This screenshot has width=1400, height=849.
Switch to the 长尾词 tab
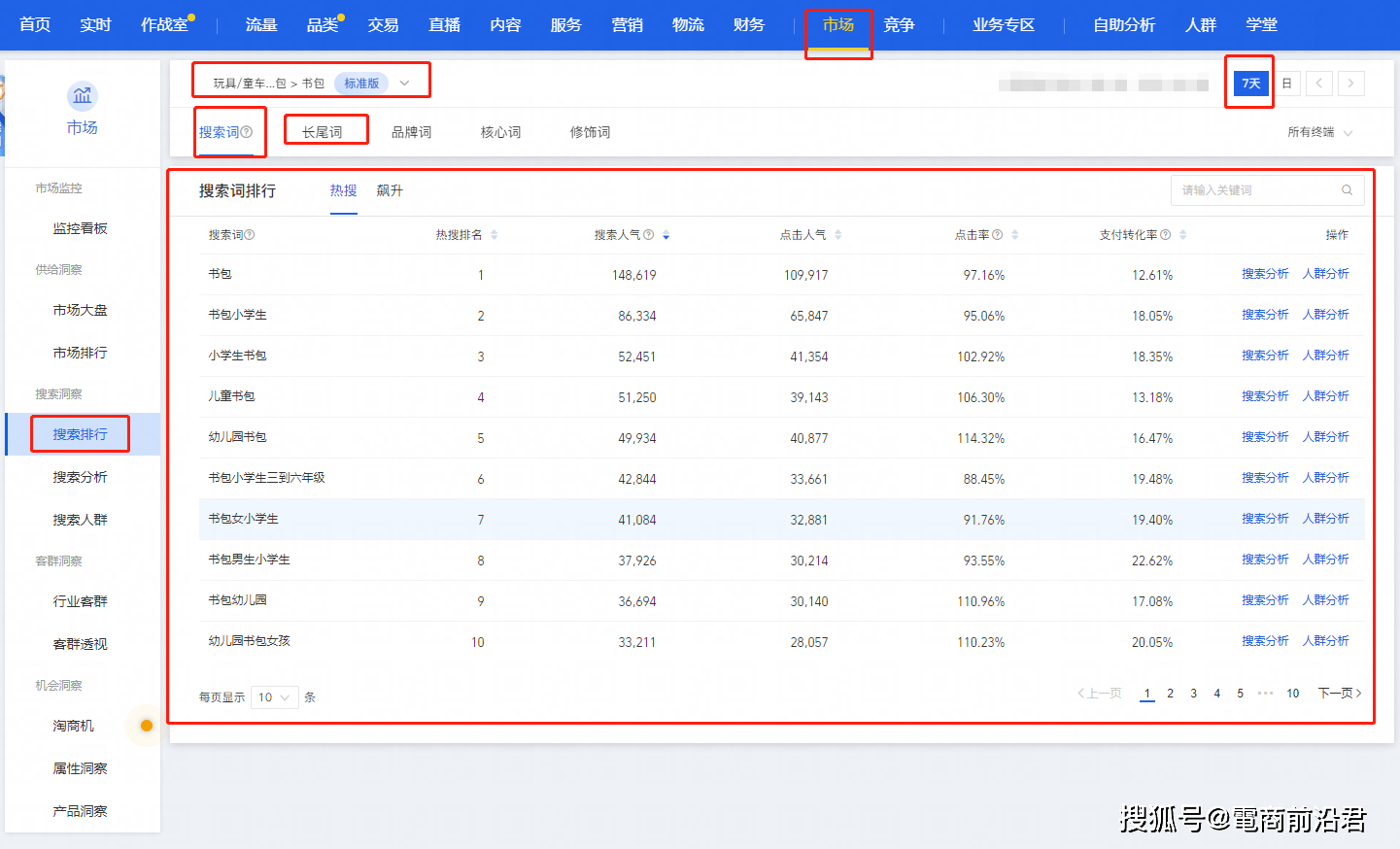click(322, 132)
